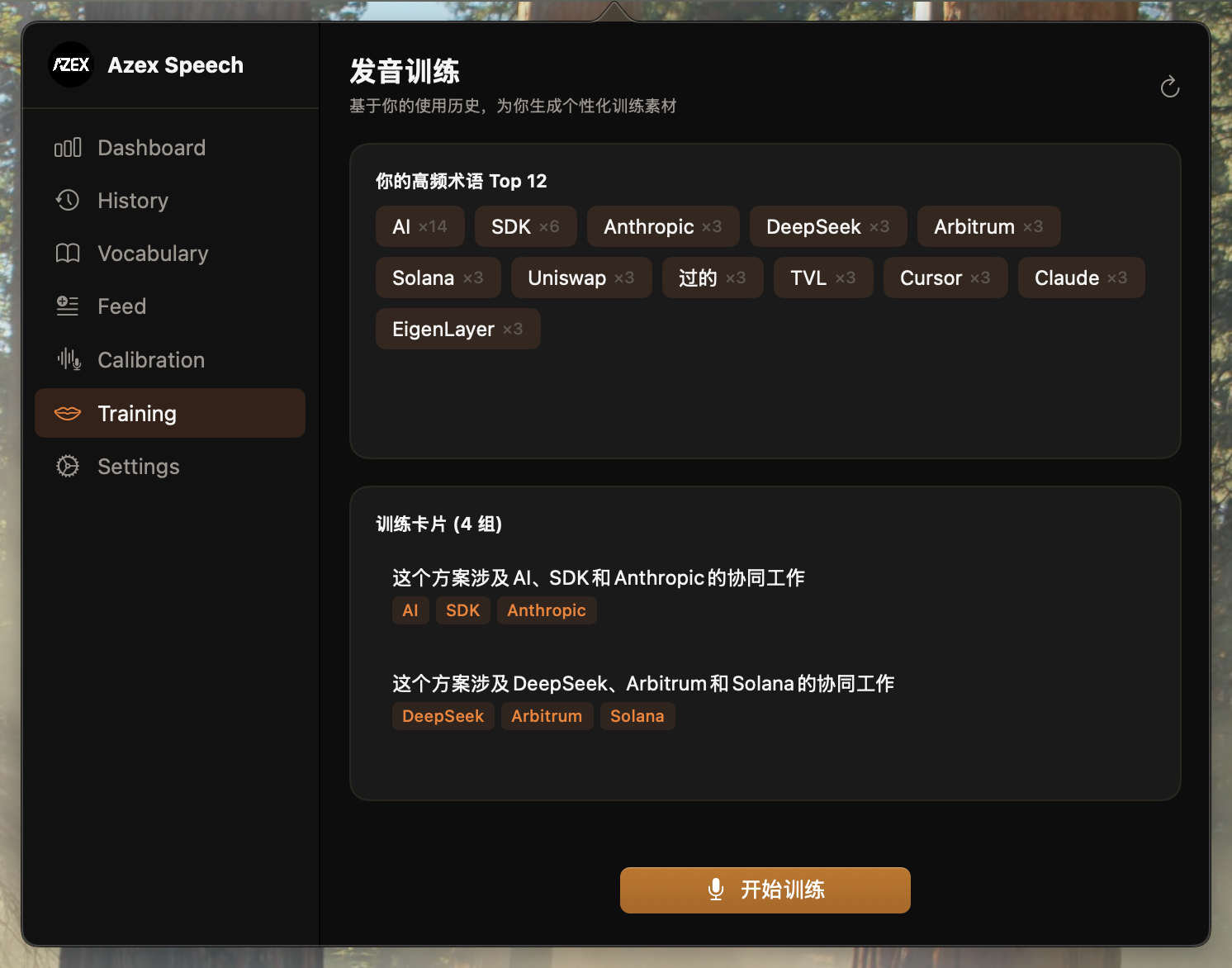Click the Arbitrum ×3 term chip

click(989, 226)
